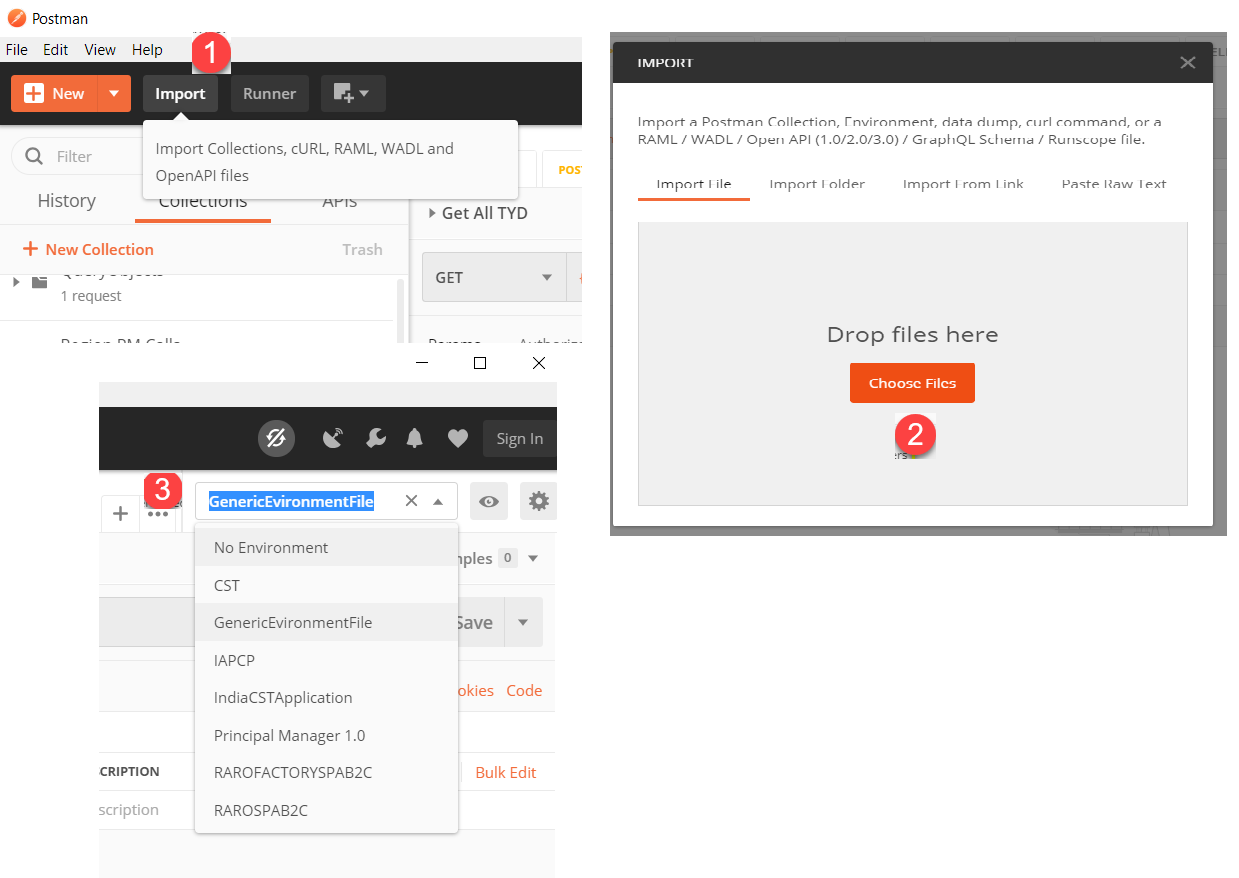Open the Edit menu
The height and width of the screenshot is (878, 1239).
coord(56,49)
